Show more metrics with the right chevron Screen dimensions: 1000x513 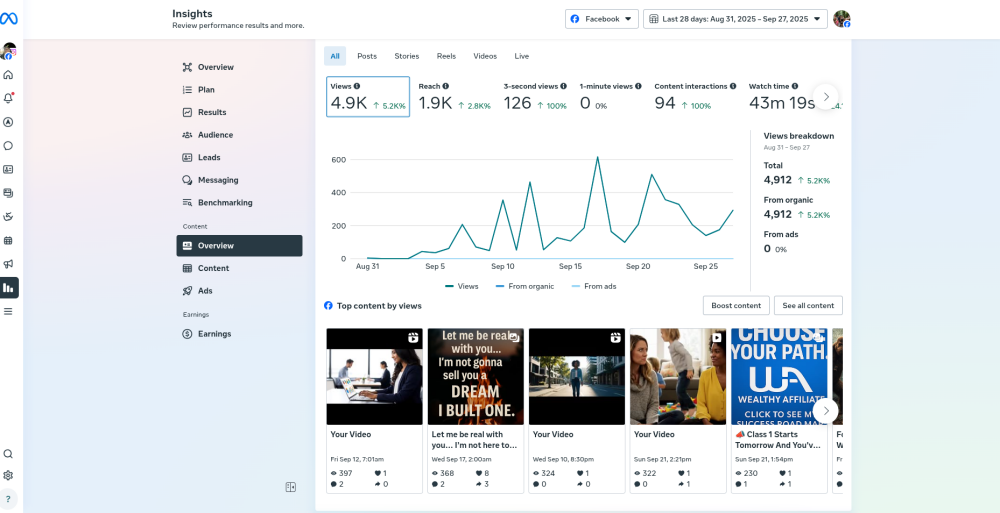point(826,97)
